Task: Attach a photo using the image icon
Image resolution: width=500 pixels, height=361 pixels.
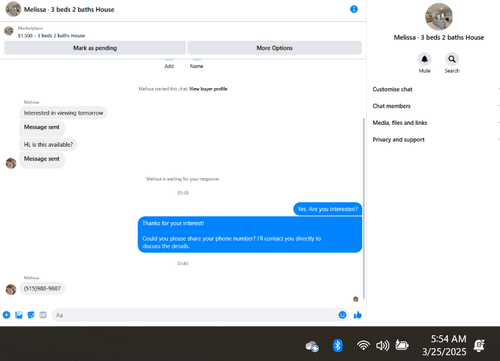Action: pyautogui.click(x=19, y=315)
